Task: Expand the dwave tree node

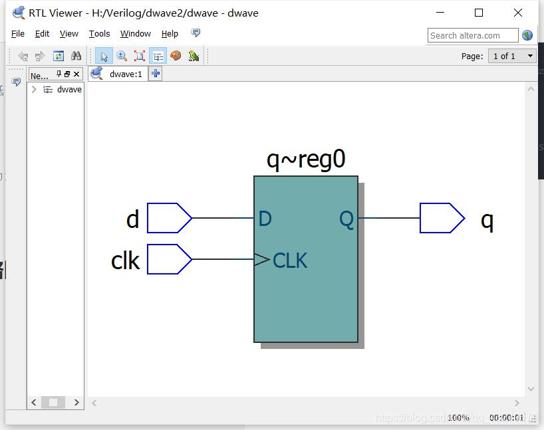Action: click(34, 90)
